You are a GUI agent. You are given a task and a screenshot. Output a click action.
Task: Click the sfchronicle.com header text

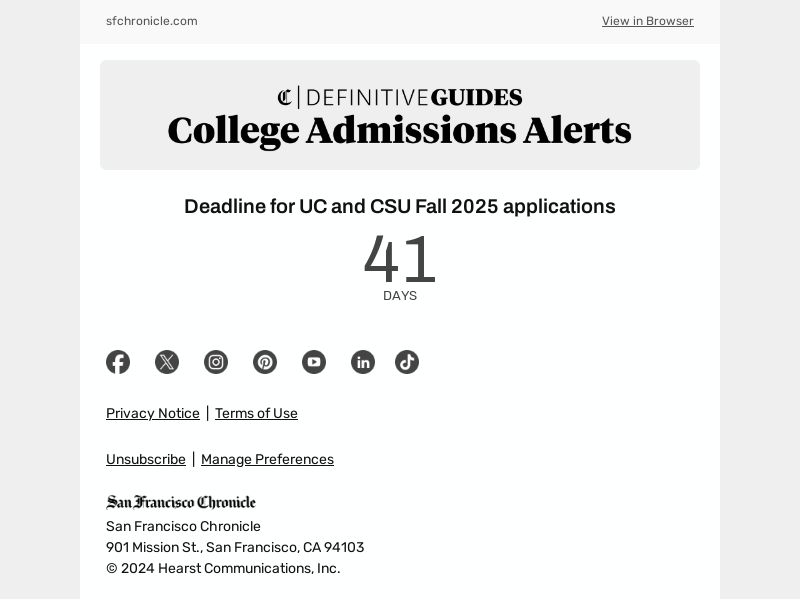(152, 21)
